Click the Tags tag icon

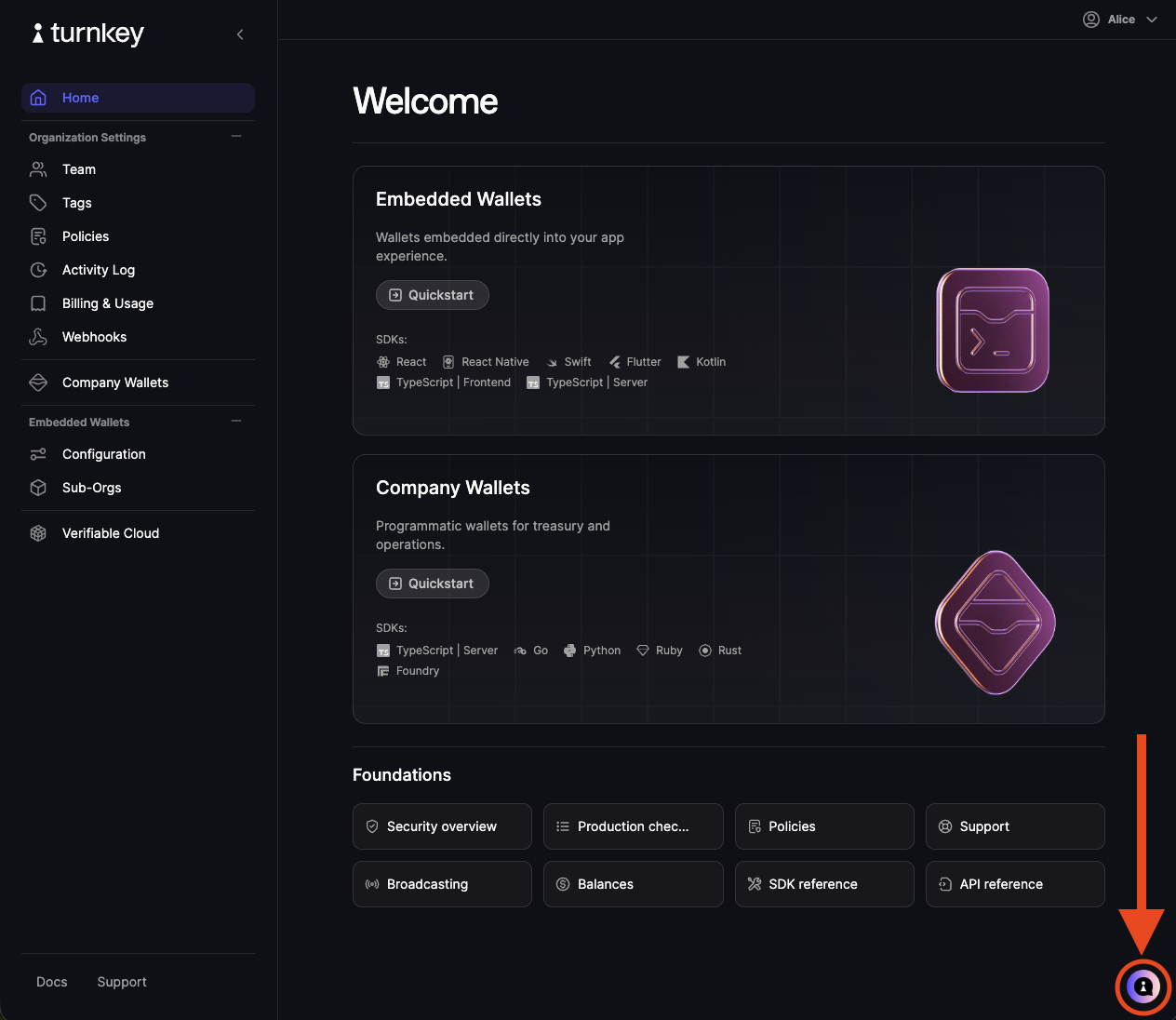pyautogui.click(x=38, y=203)
